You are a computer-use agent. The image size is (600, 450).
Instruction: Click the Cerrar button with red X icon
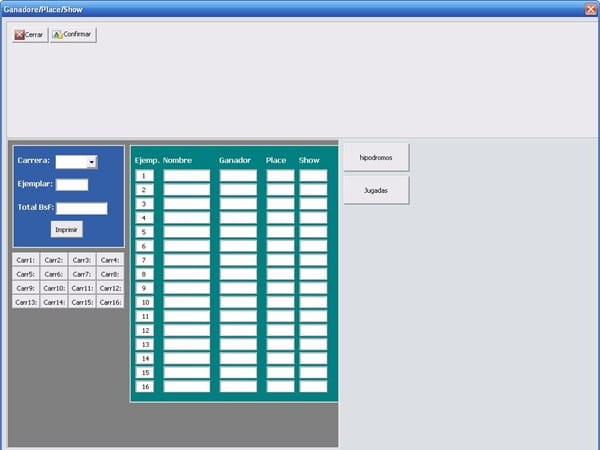(x=30, y=35)
